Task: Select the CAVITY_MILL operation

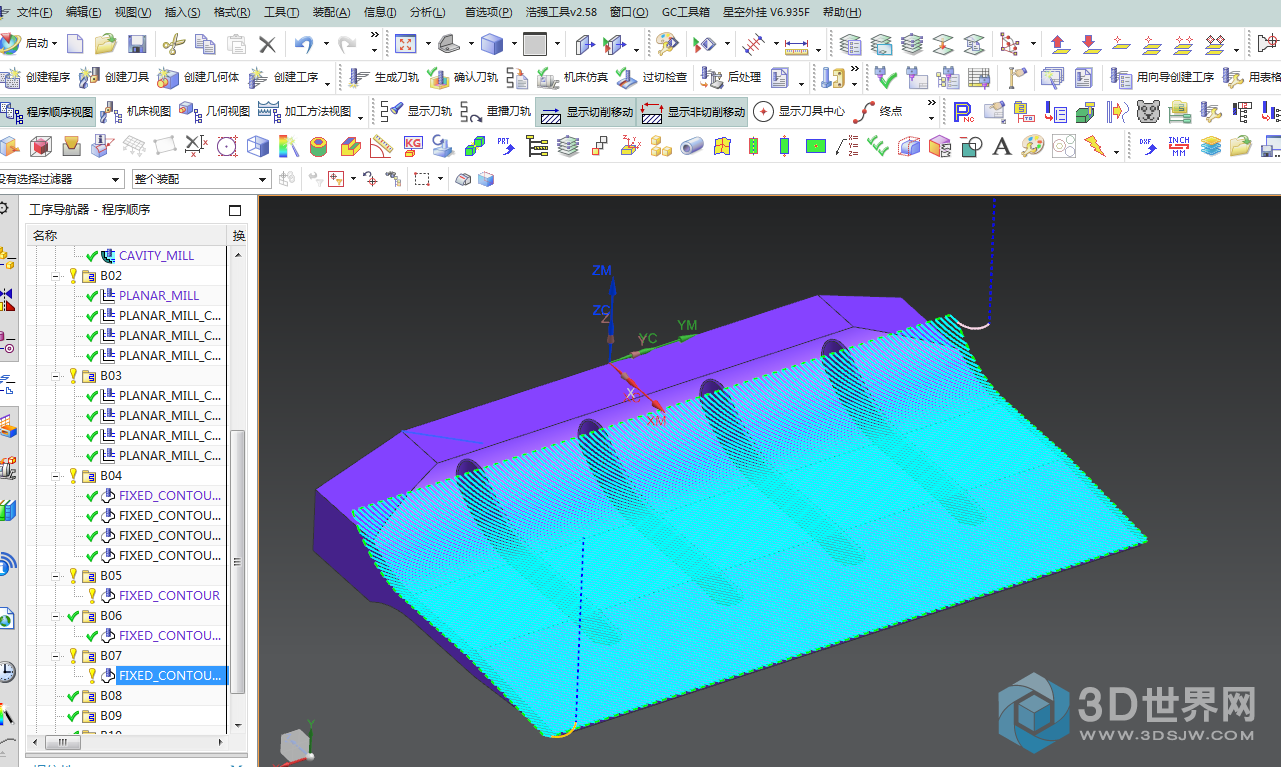Action: pyautogui.click(x=156, y=256)
